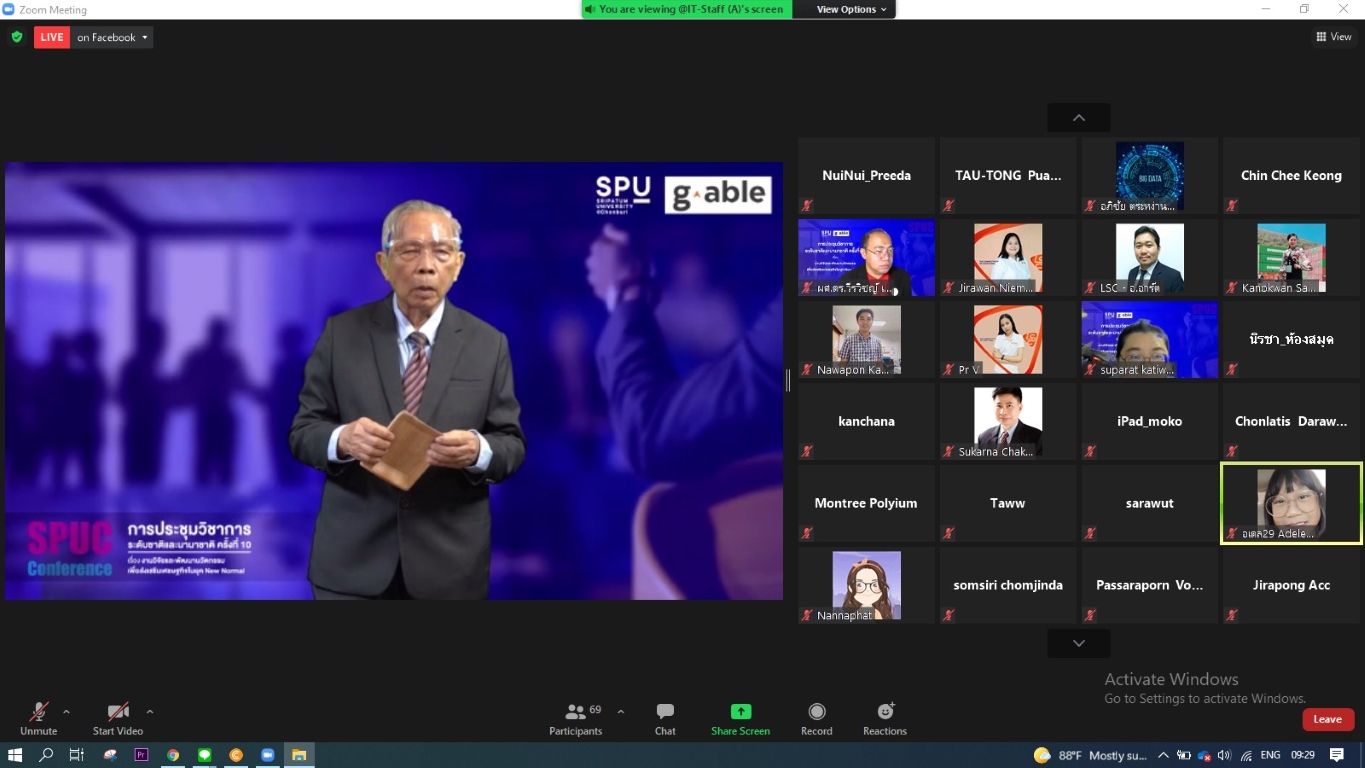Open the View Options dropdown

[851, 9]
